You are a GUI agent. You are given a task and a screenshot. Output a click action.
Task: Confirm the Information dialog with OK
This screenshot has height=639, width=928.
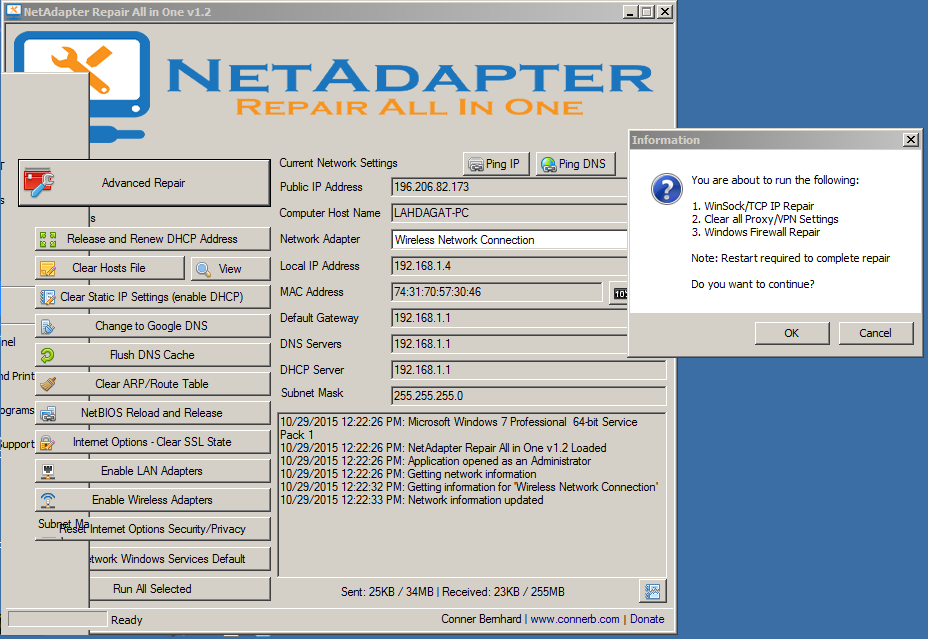point(792,333)
